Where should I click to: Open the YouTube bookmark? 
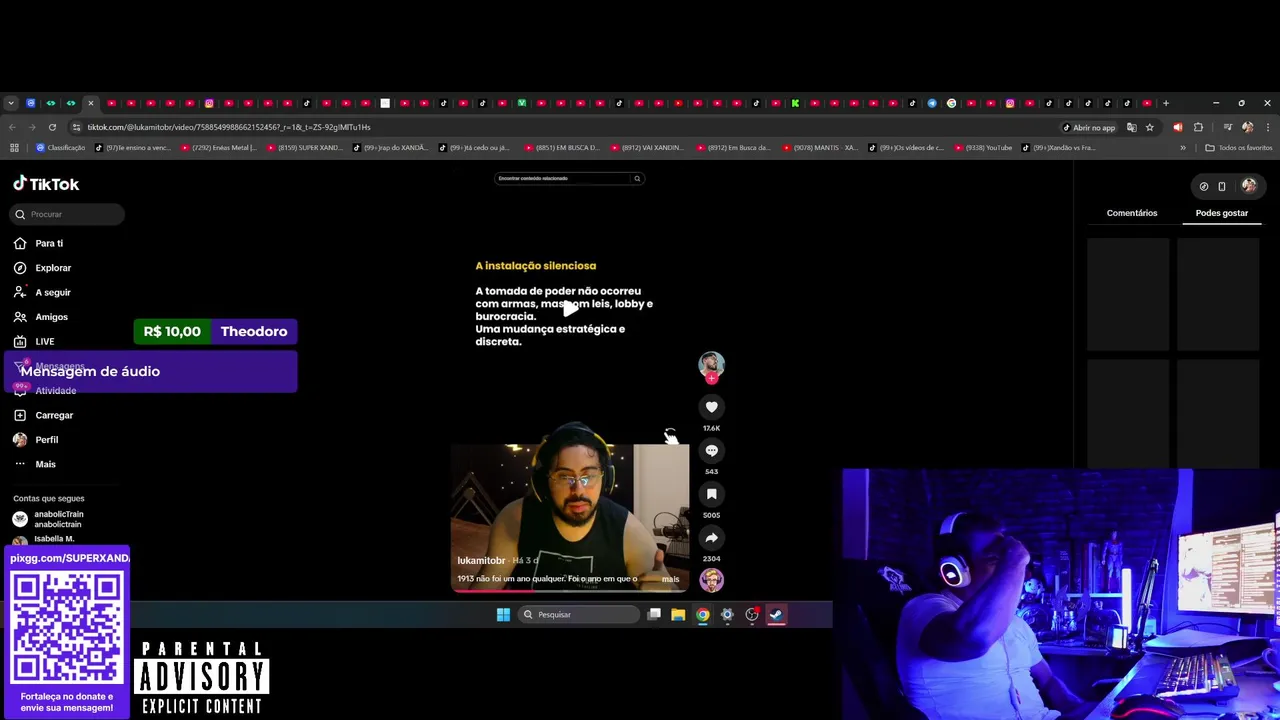(x=983, y=148)
